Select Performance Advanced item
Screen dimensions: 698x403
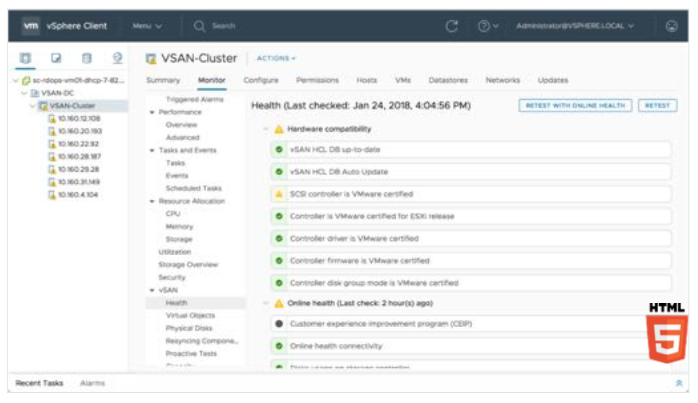click(183, 138)
